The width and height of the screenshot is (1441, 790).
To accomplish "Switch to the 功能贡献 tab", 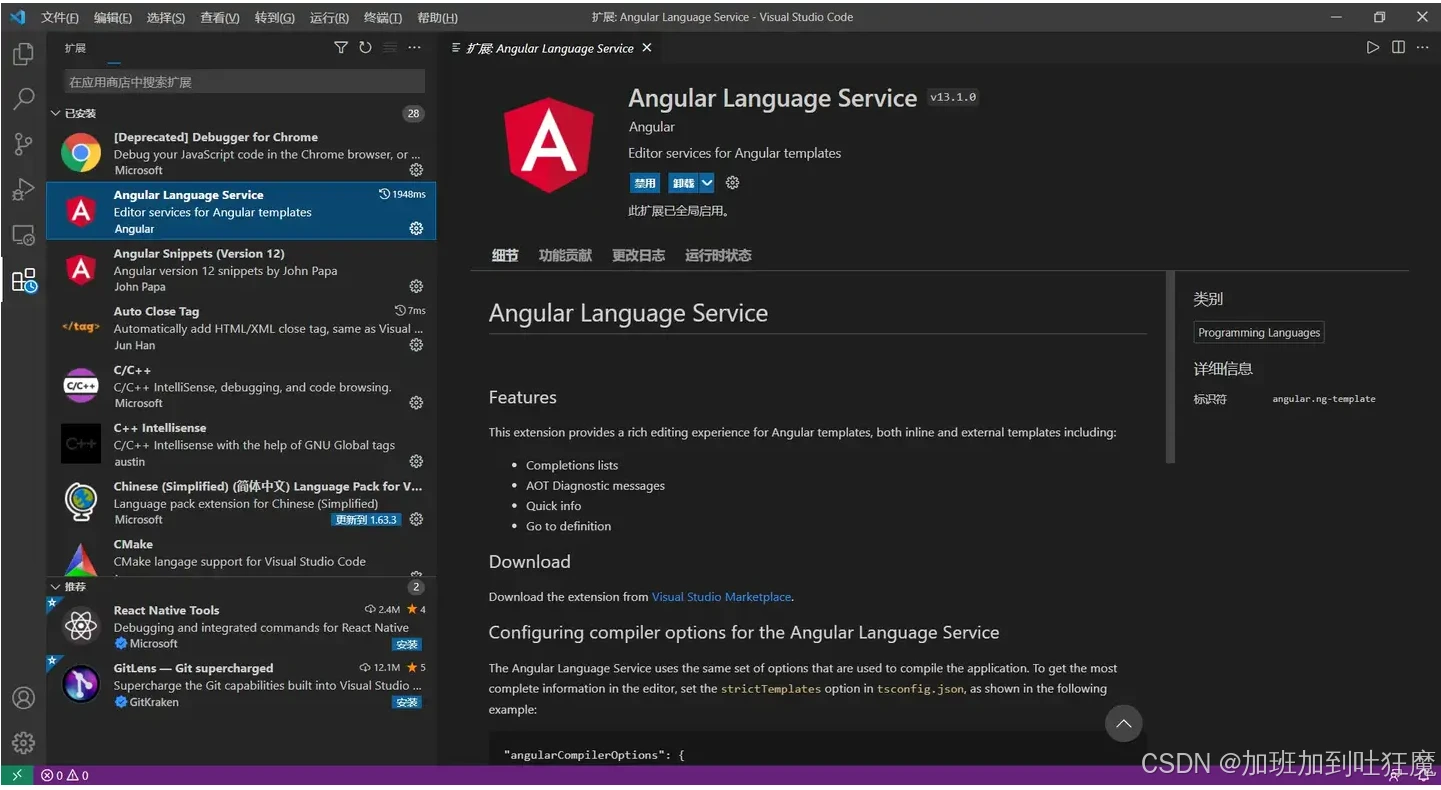I will pyautogui.click(x=565, y=255).
